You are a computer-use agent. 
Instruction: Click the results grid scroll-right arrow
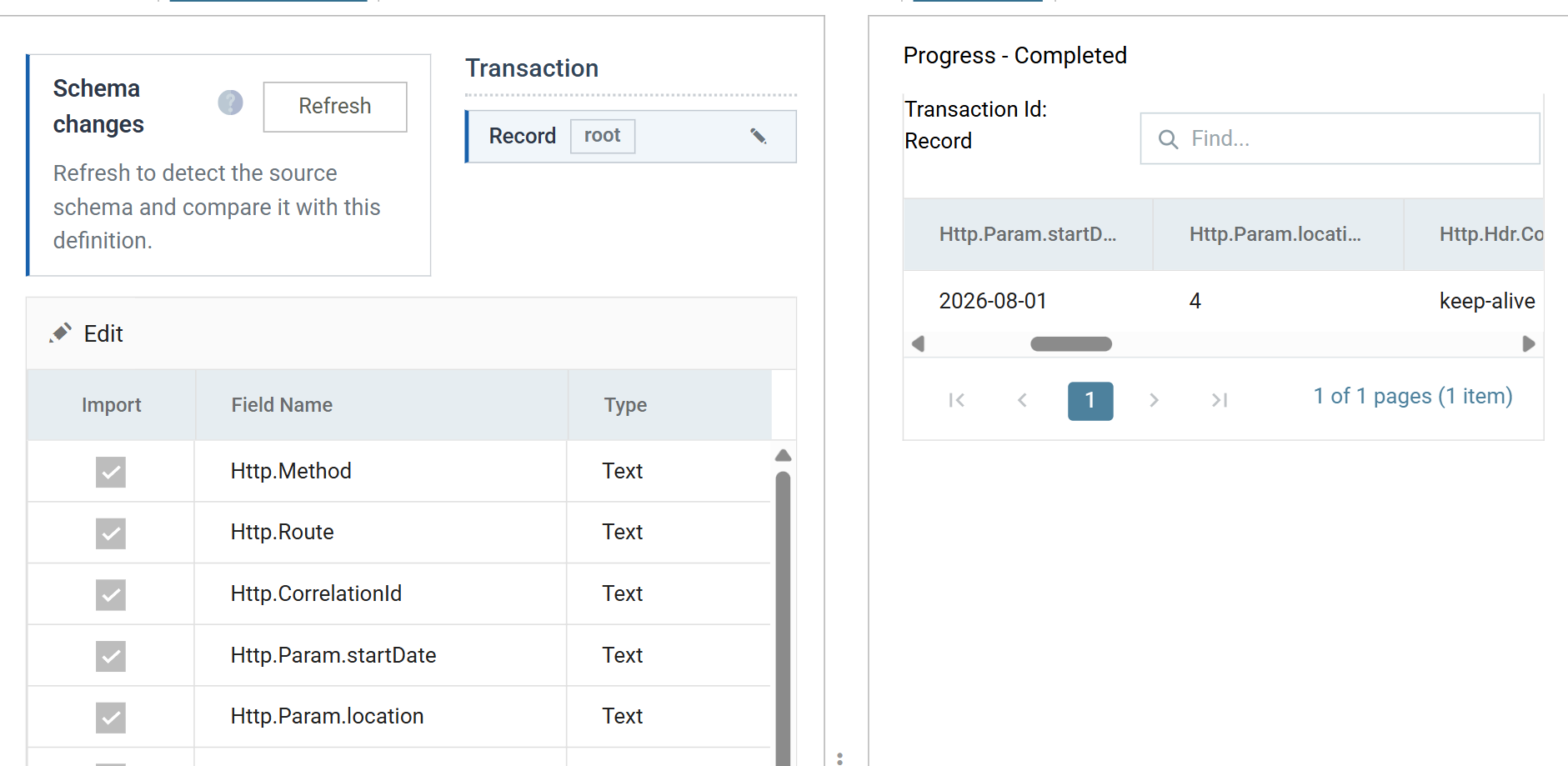1528,344
